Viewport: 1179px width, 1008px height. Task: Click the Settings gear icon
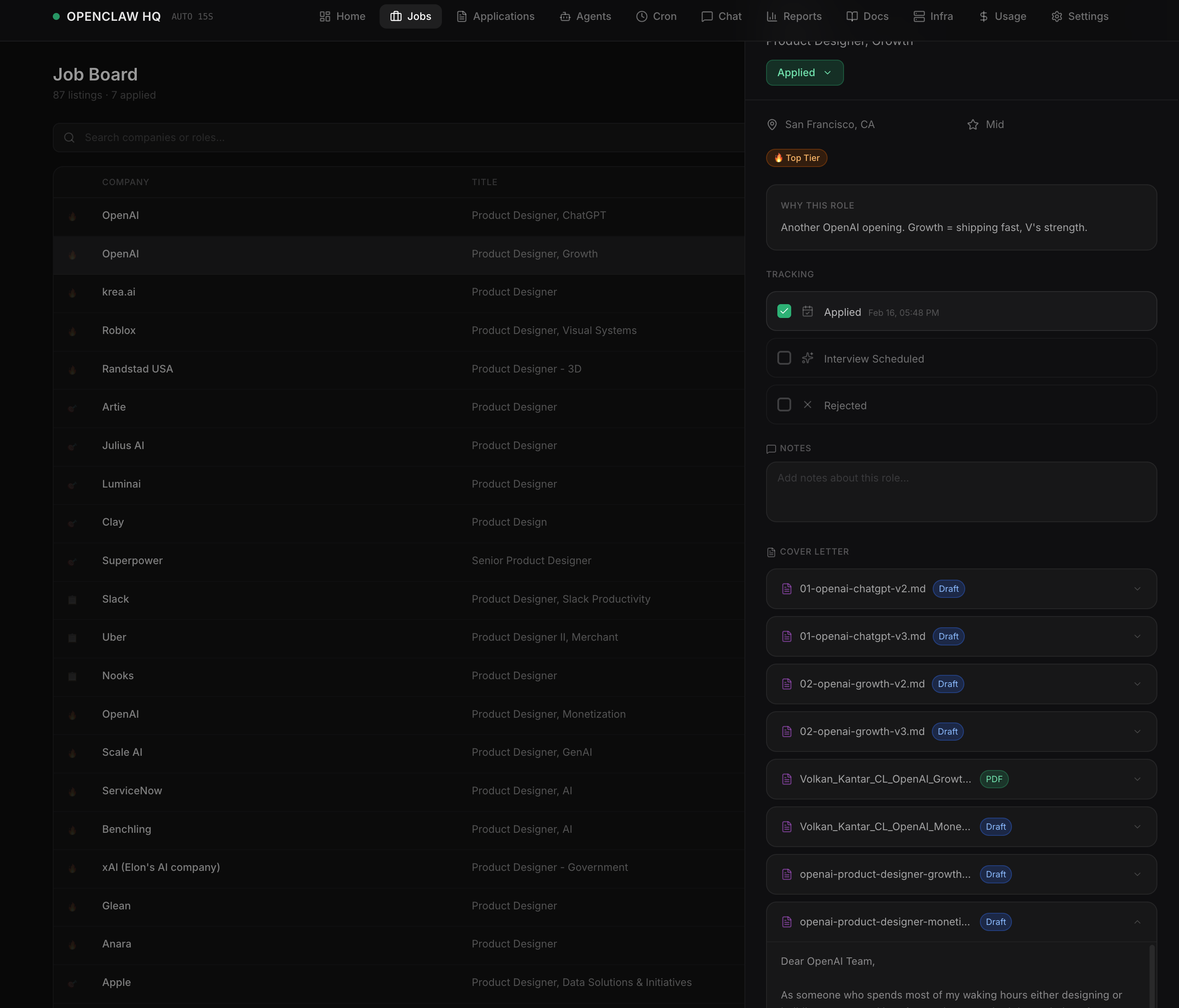pos(1057,16)
